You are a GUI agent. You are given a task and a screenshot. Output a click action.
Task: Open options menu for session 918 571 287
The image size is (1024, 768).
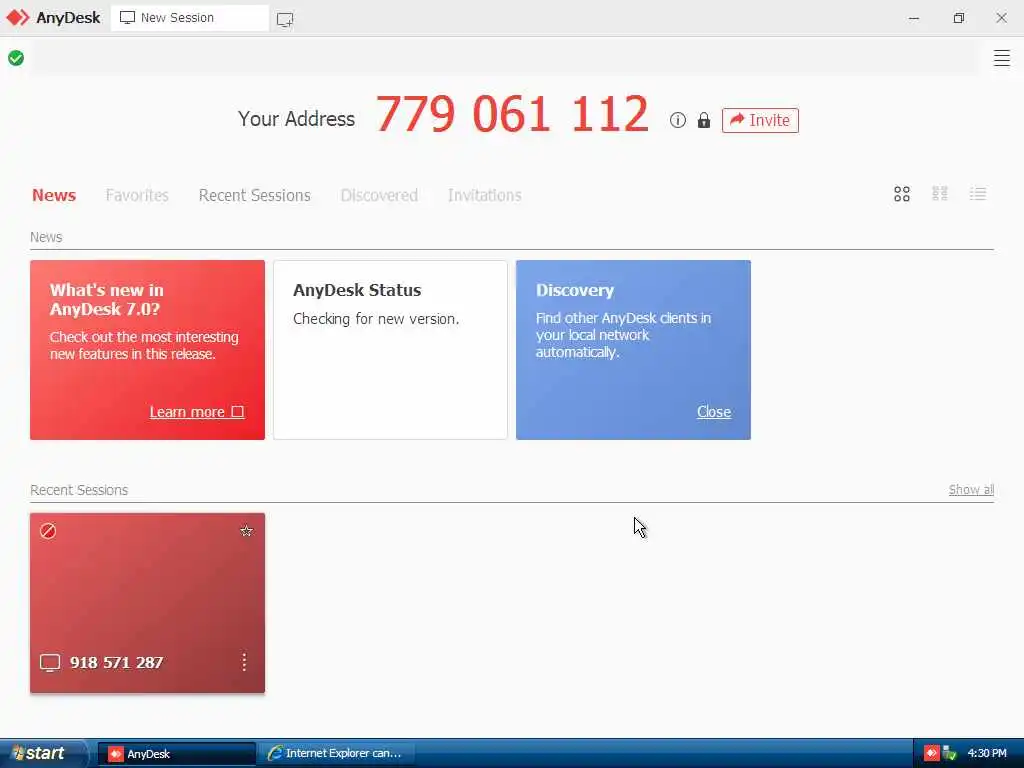[244, 662]
